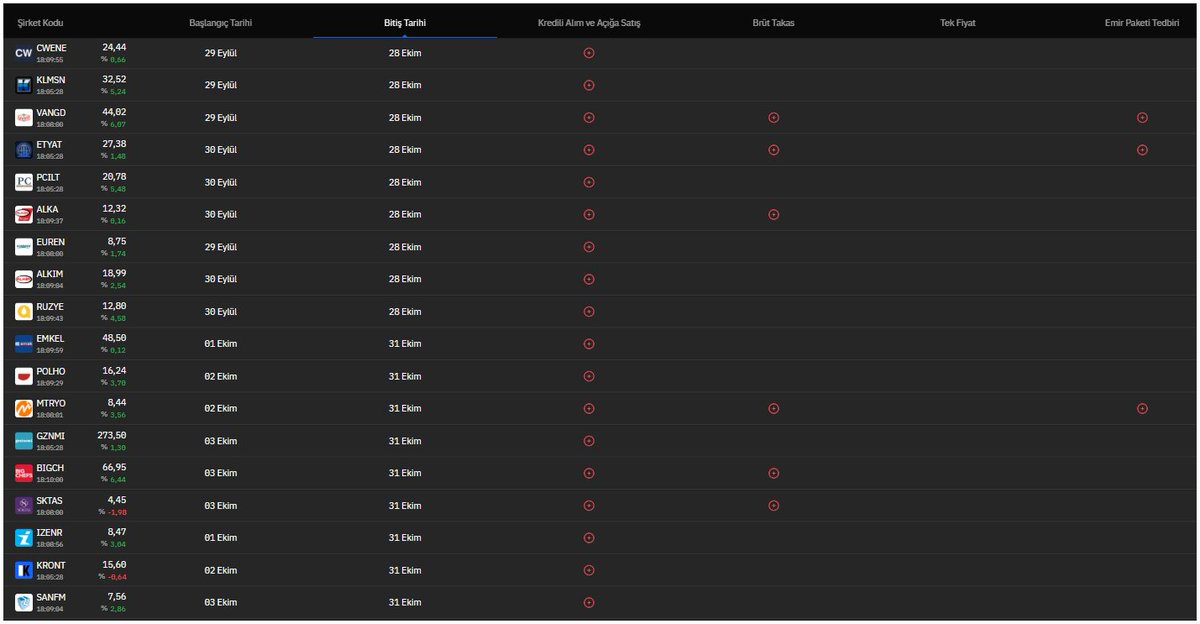Image resolution: width=1200 pixels, height=624 pixels.
Task: Open the GZNMI stock code link
Action: [x=50, y=436]
